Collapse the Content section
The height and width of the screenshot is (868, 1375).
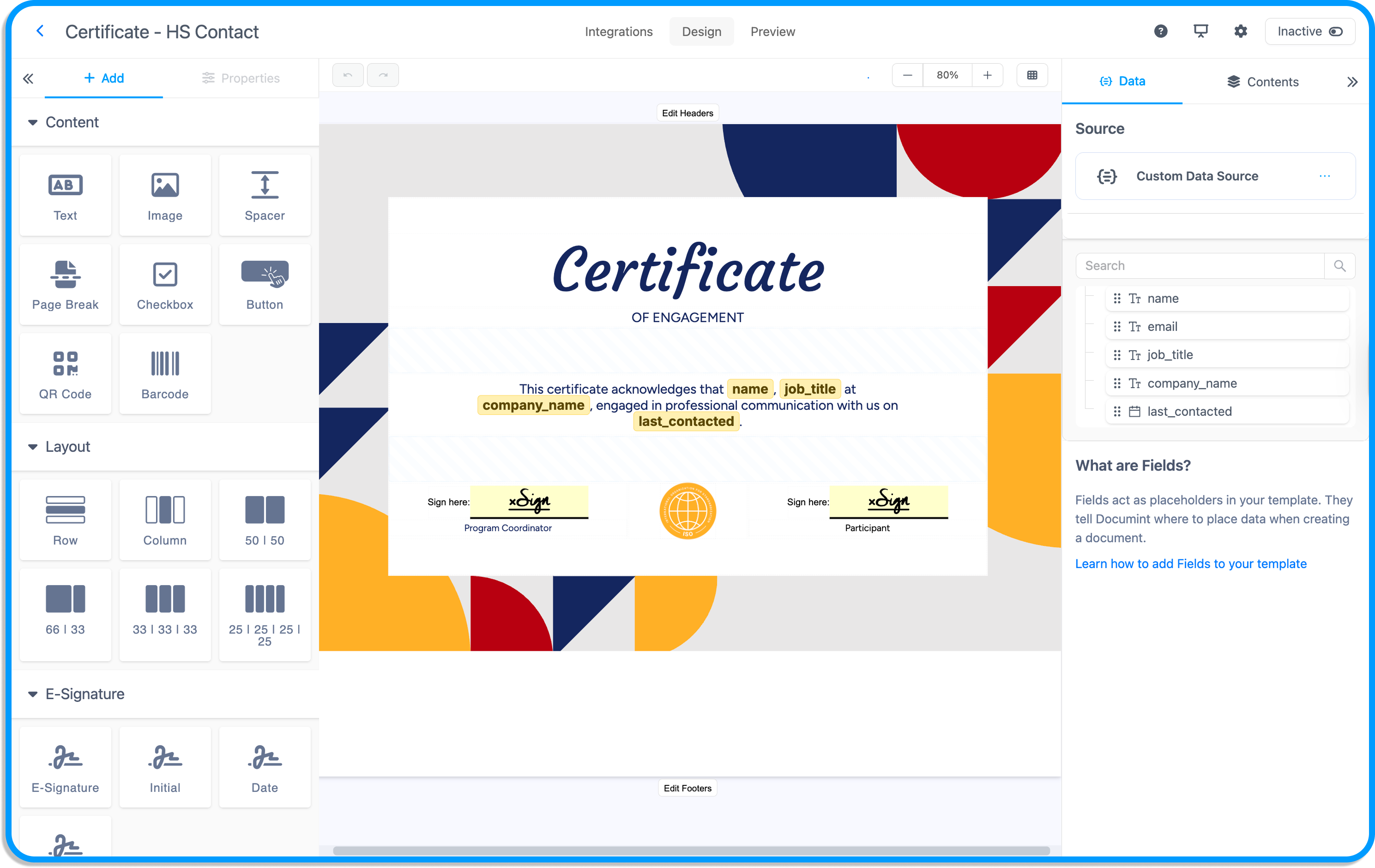(32, 123)
